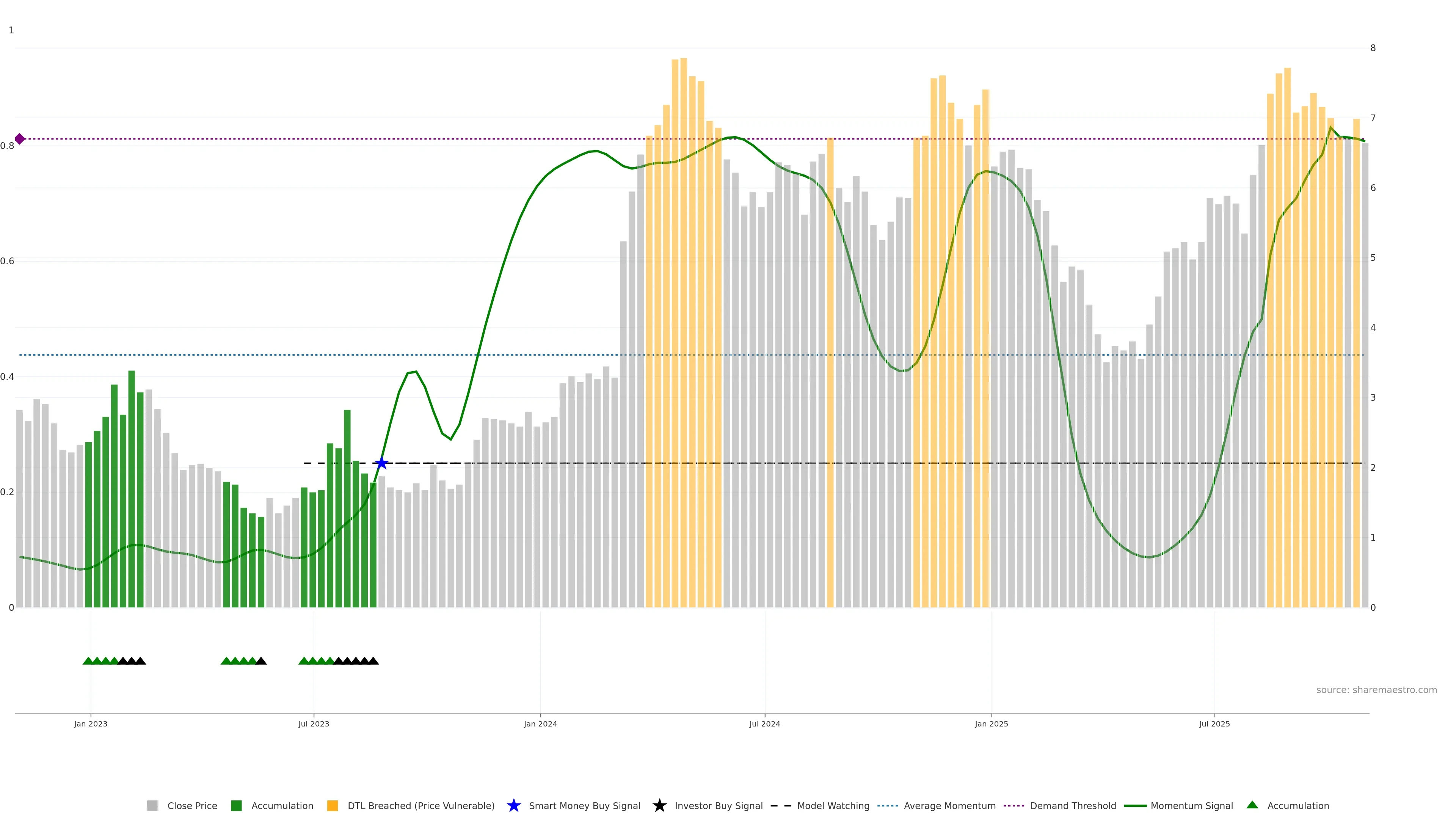Click the green triangle Accumulation legend icon

click(1252, 805)
